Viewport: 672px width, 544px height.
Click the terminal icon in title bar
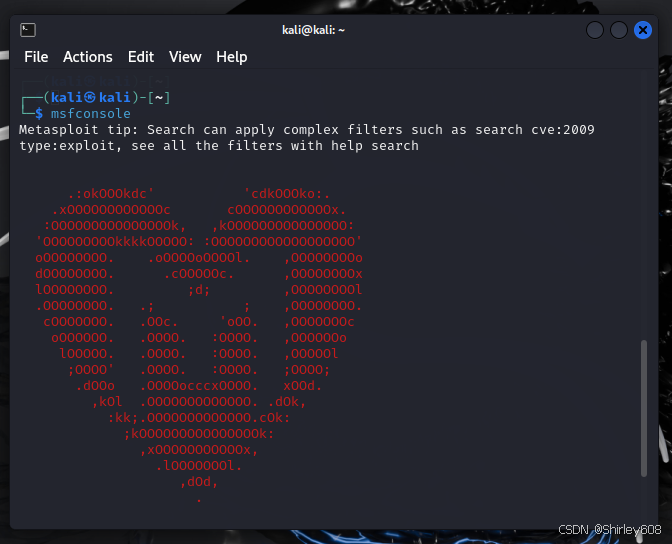(28, 30)
